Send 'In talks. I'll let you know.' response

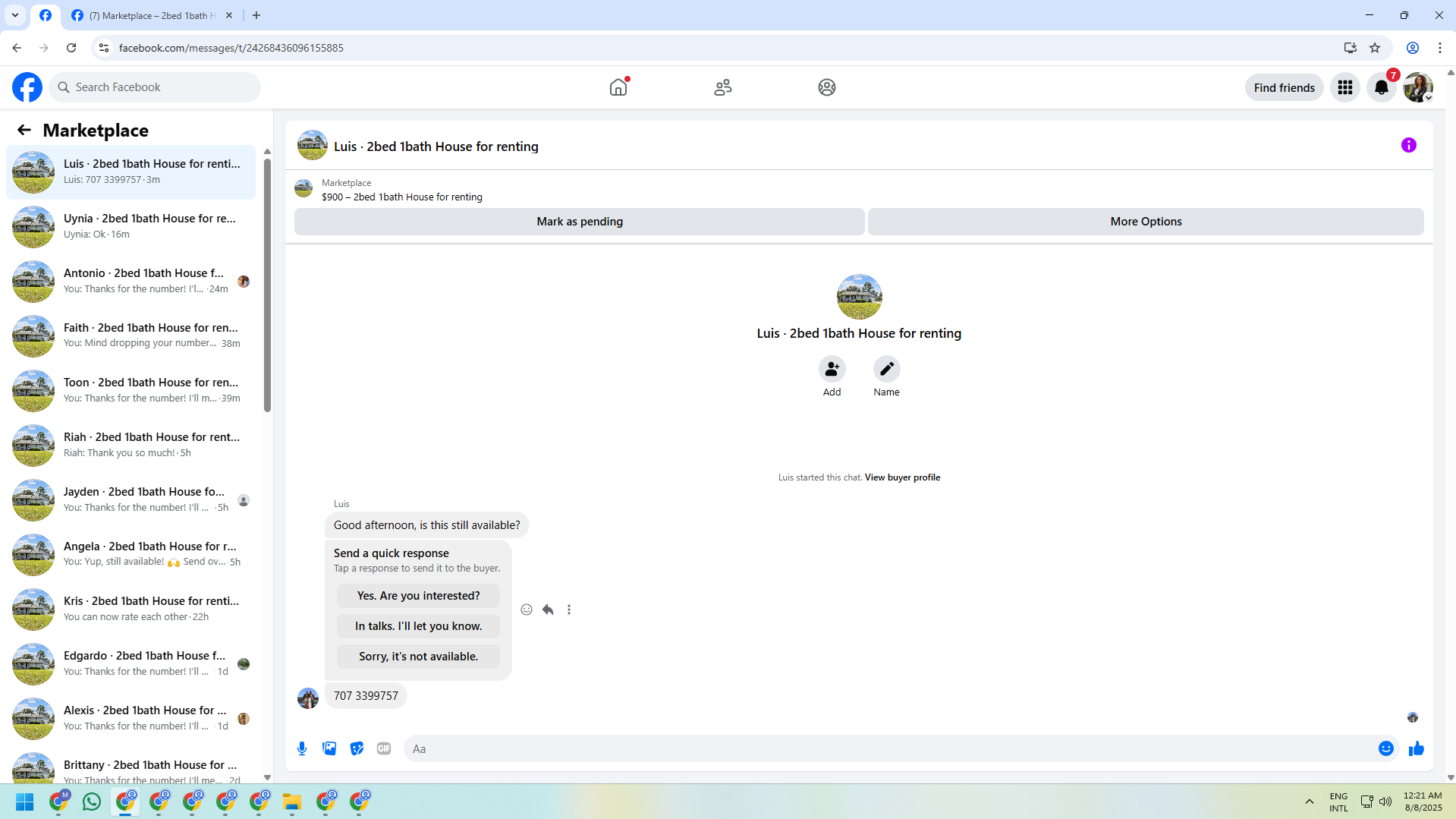pyautogui.click(x=418, y=626)
